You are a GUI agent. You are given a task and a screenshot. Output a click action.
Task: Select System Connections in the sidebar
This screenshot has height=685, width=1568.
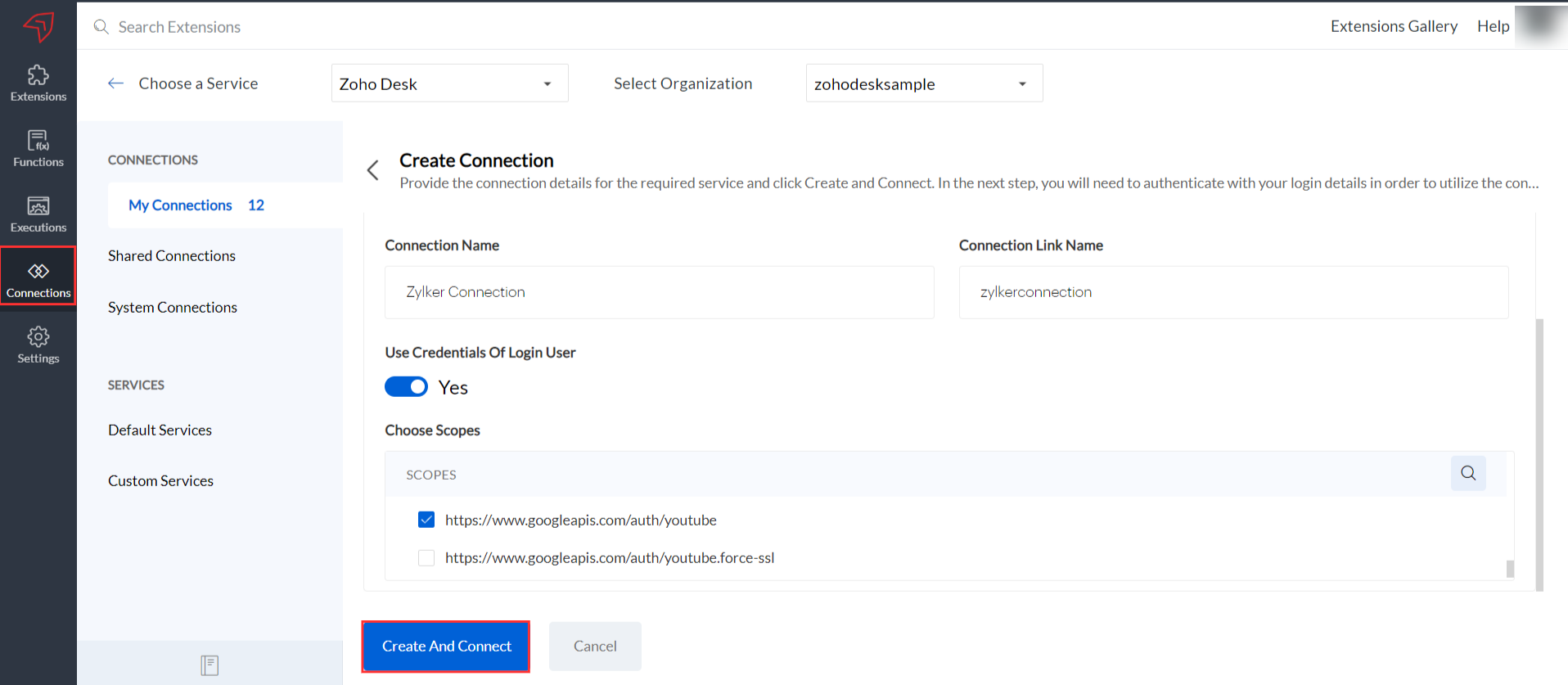click(173, 308)
